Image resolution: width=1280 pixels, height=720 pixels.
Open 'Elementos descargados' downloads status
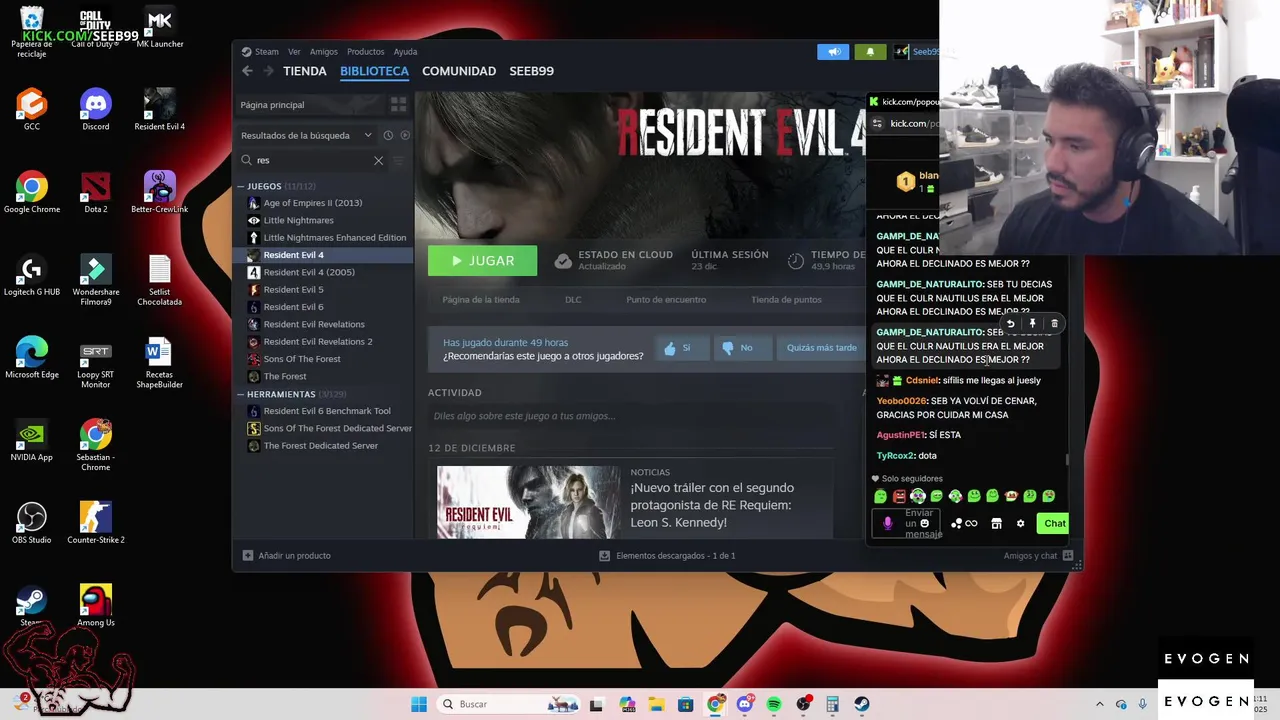point(667,556)
